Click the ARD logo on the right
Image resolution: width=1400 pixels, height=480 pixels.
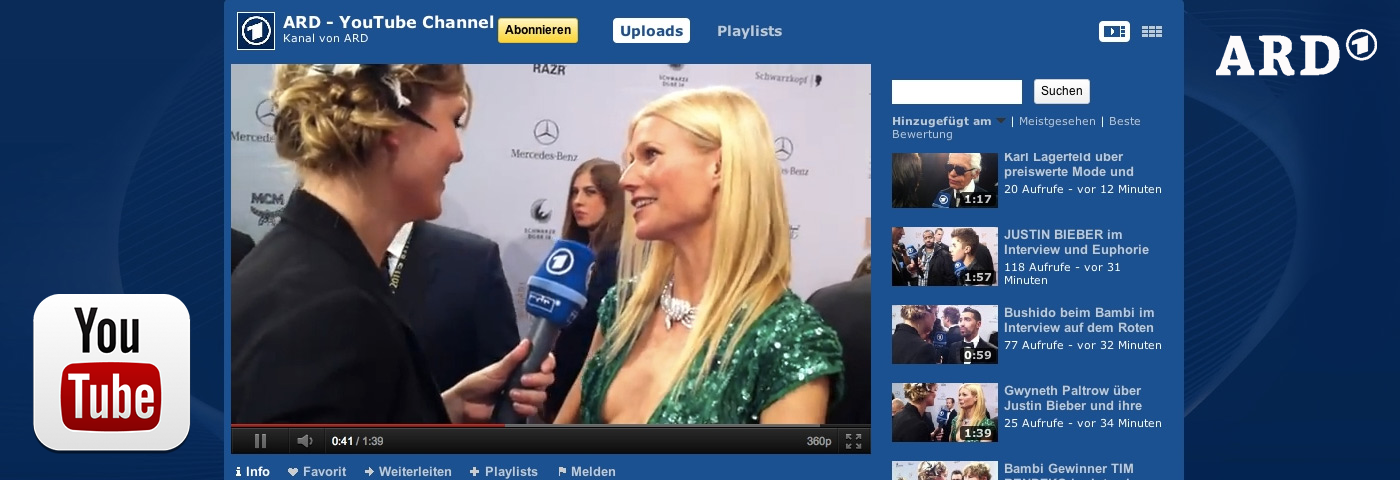pyautogui.click(x=1296, y=53)
